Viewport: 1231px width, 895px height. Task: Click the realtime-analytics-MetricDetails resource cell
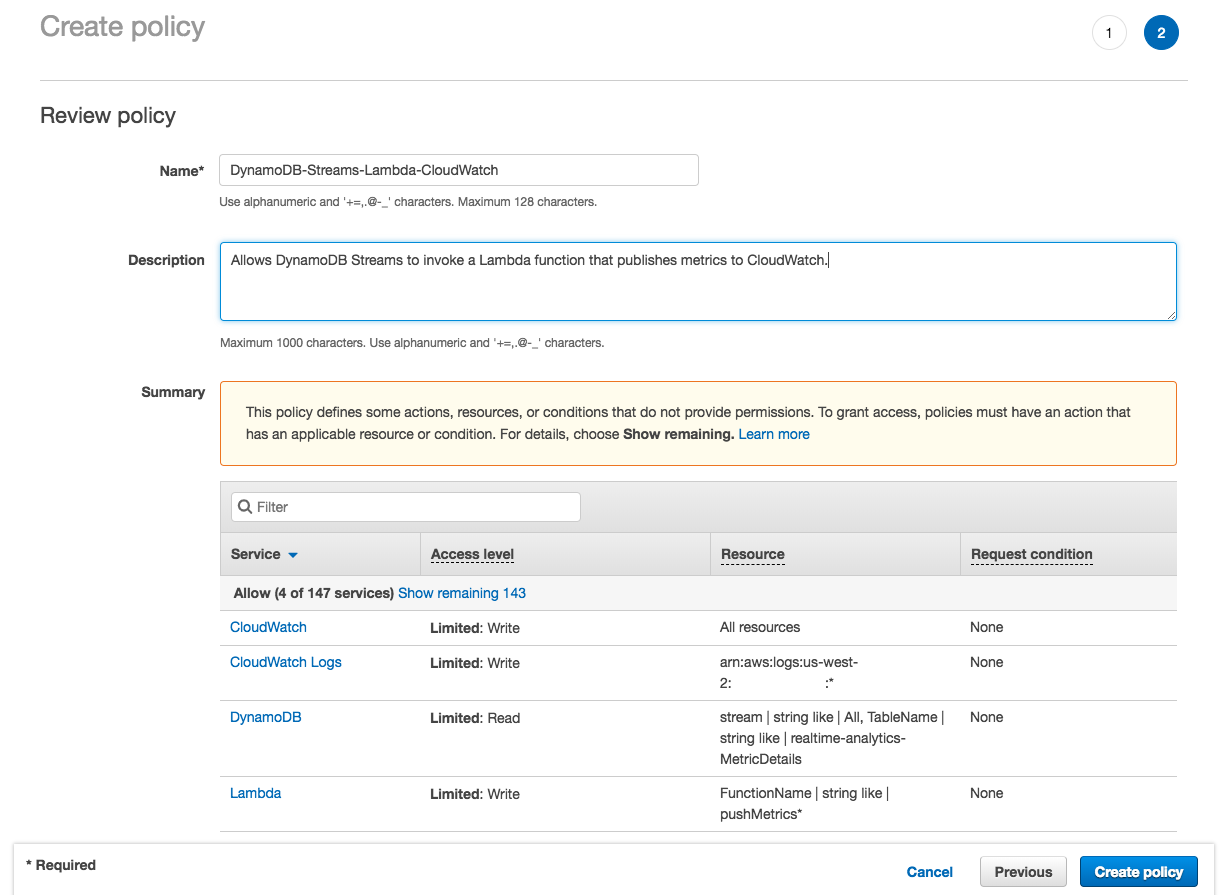coord(832,738)
